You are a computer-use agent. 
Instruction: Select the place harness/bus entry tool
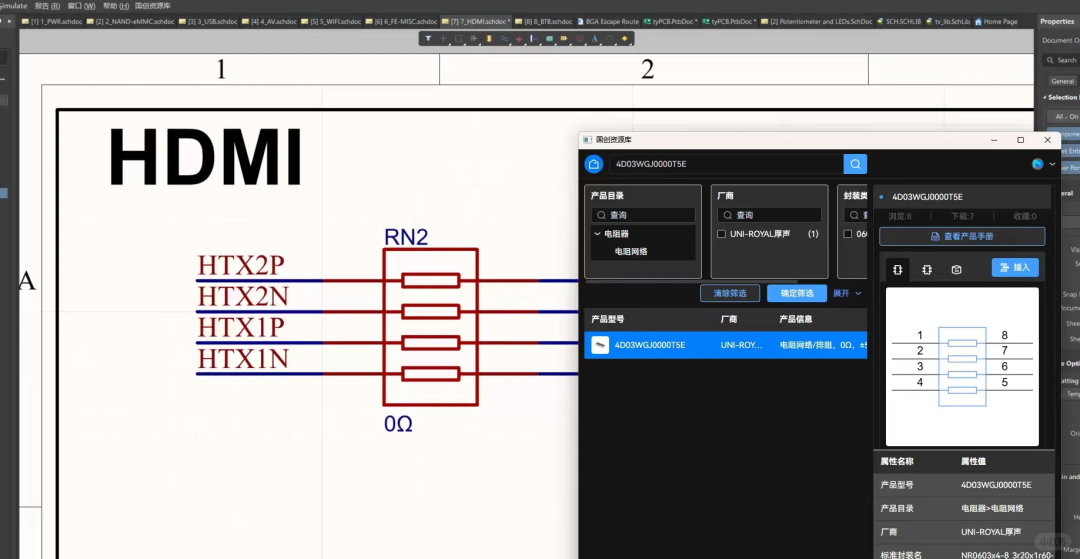pyautogui.click(x=534, y=39)
